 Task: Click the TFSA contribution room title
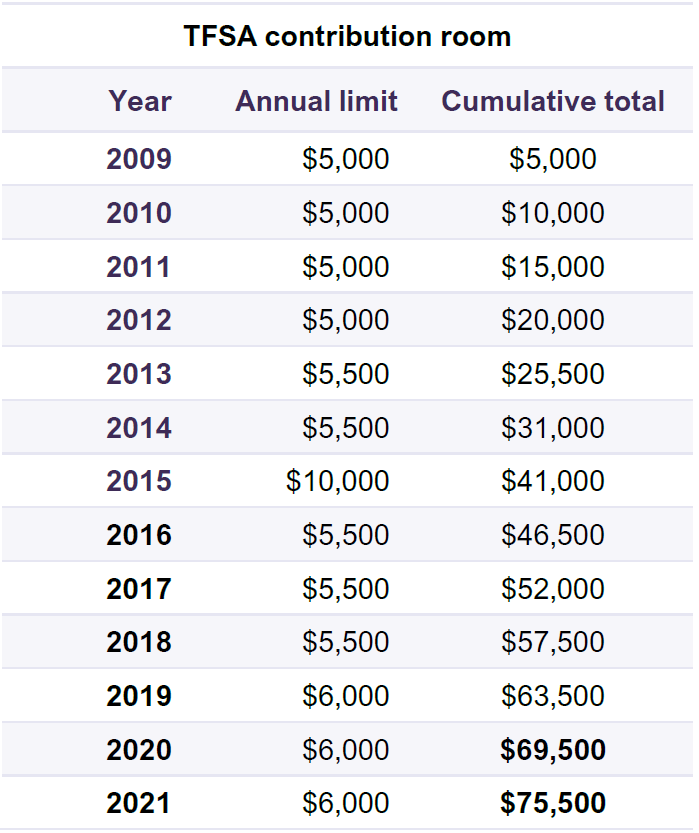point(347,36)
